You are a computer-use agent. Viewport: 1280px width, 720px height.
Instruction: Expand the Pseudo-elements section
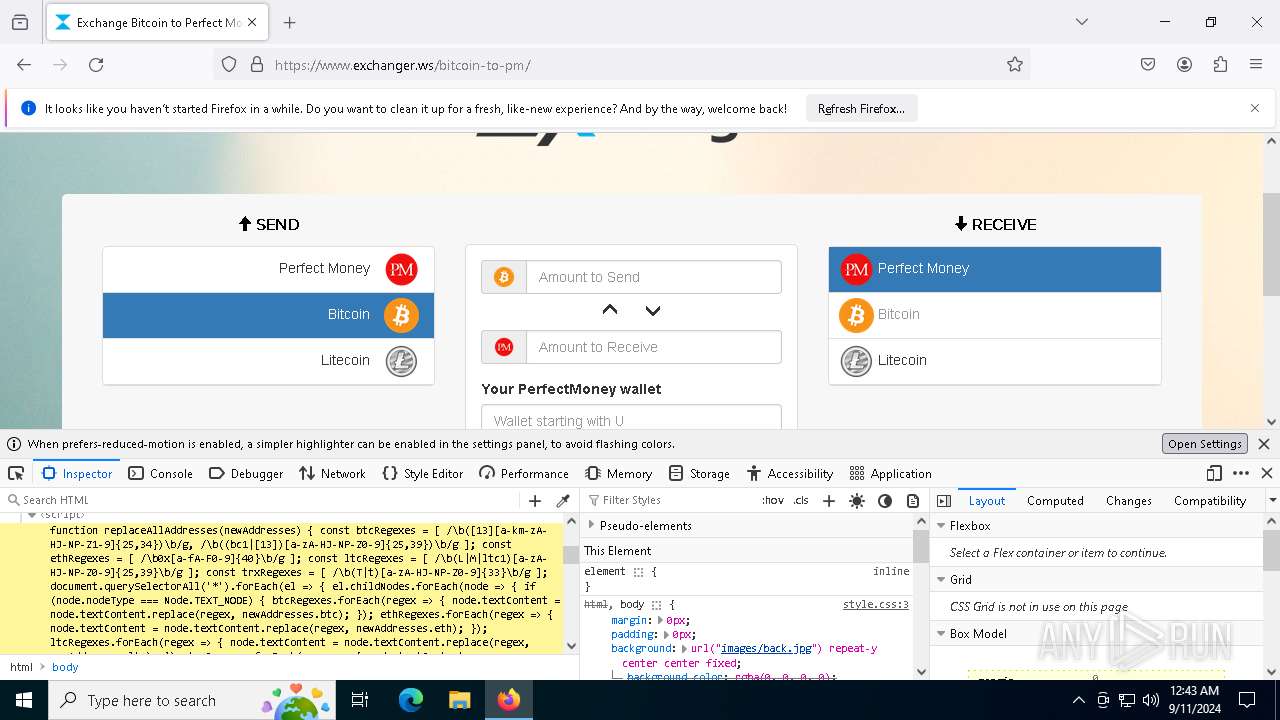tap(591, 525)
